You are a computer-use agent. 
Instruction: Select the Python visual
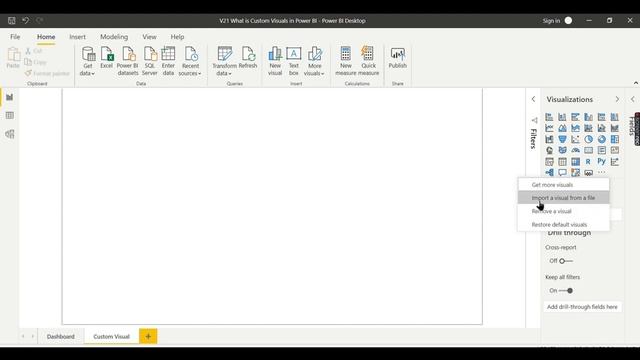(602, 161)
